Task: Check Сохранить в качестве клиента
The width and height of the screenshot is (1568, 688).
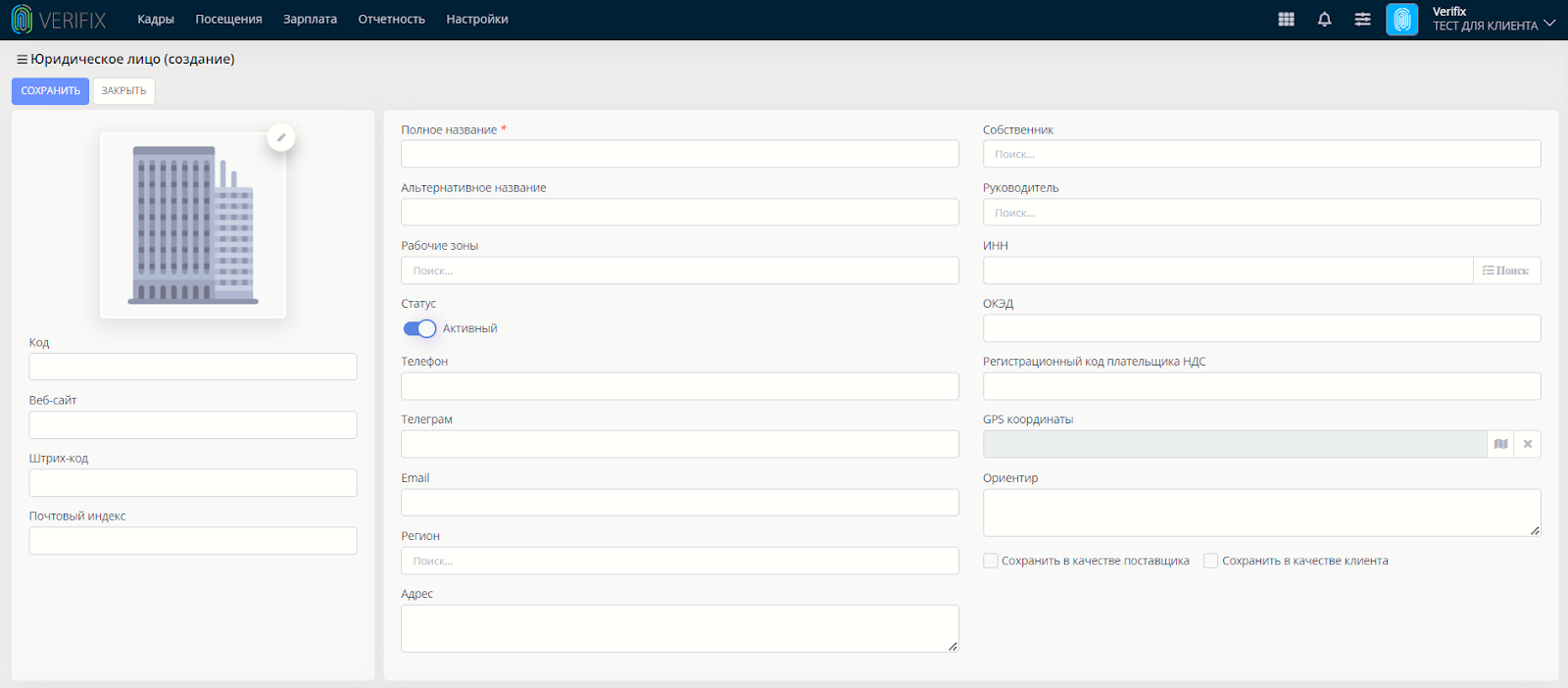Action: pos(1210,561)
